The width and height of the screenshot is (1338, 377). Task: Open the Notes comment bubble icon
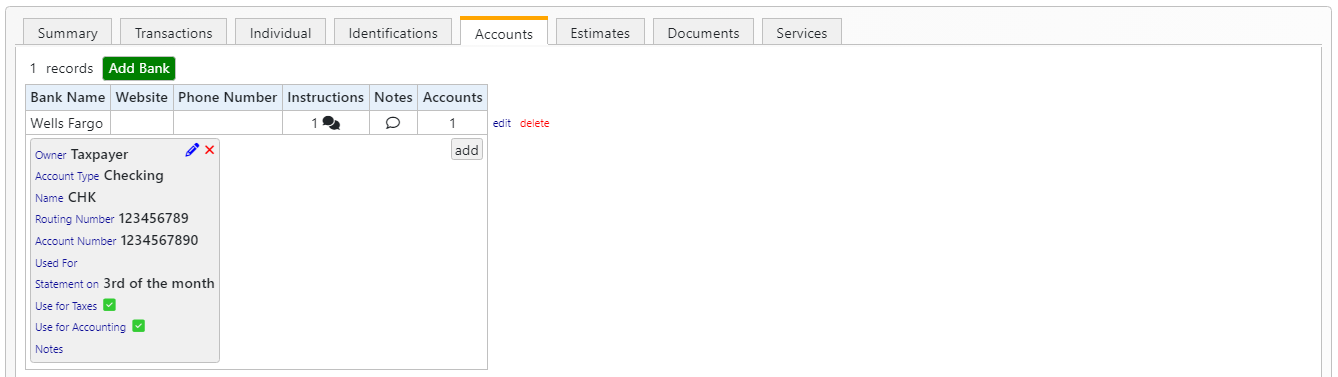(393, 124)
